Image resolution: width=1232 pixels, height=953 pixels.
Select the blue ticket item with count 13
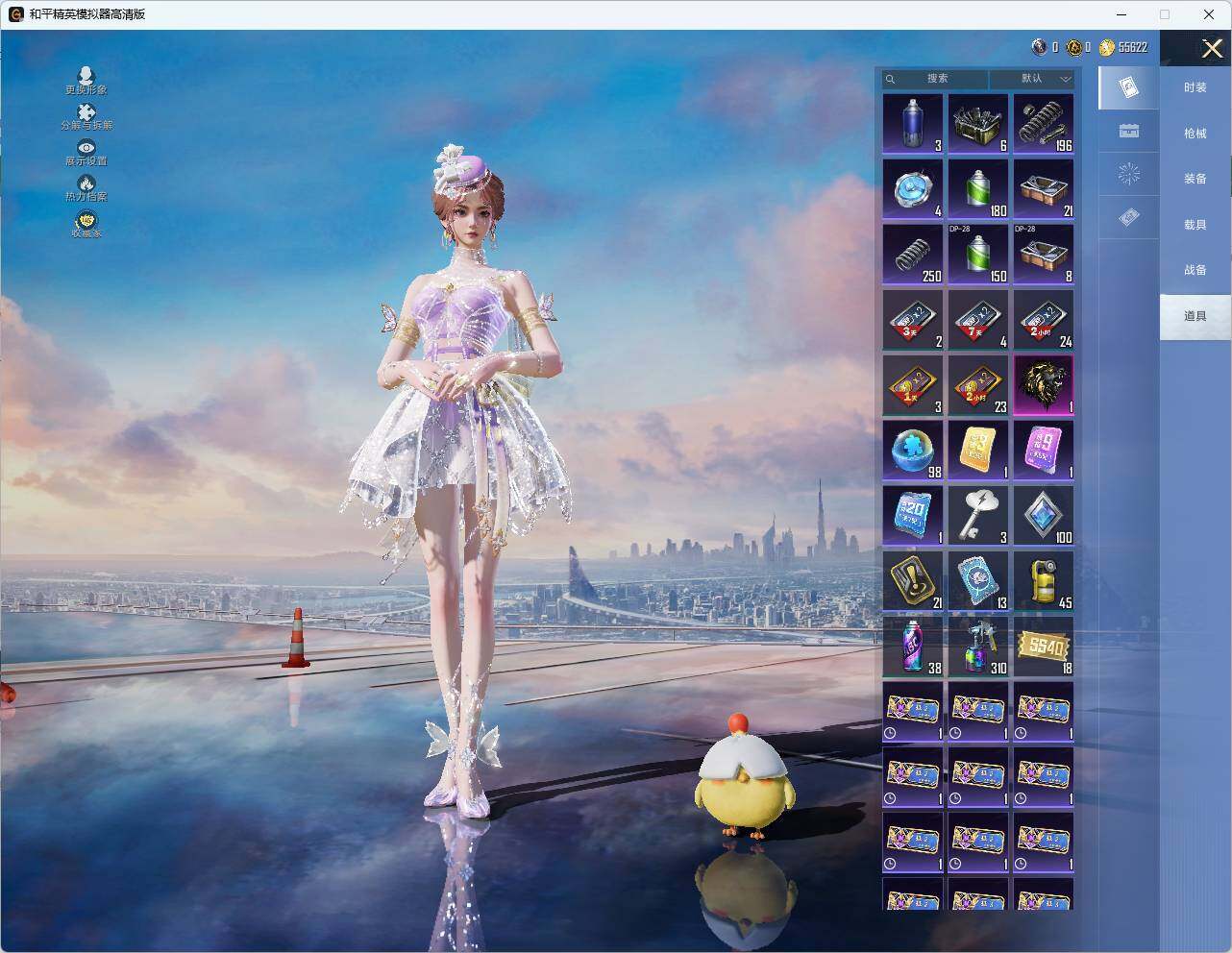[x=978, y=581]
